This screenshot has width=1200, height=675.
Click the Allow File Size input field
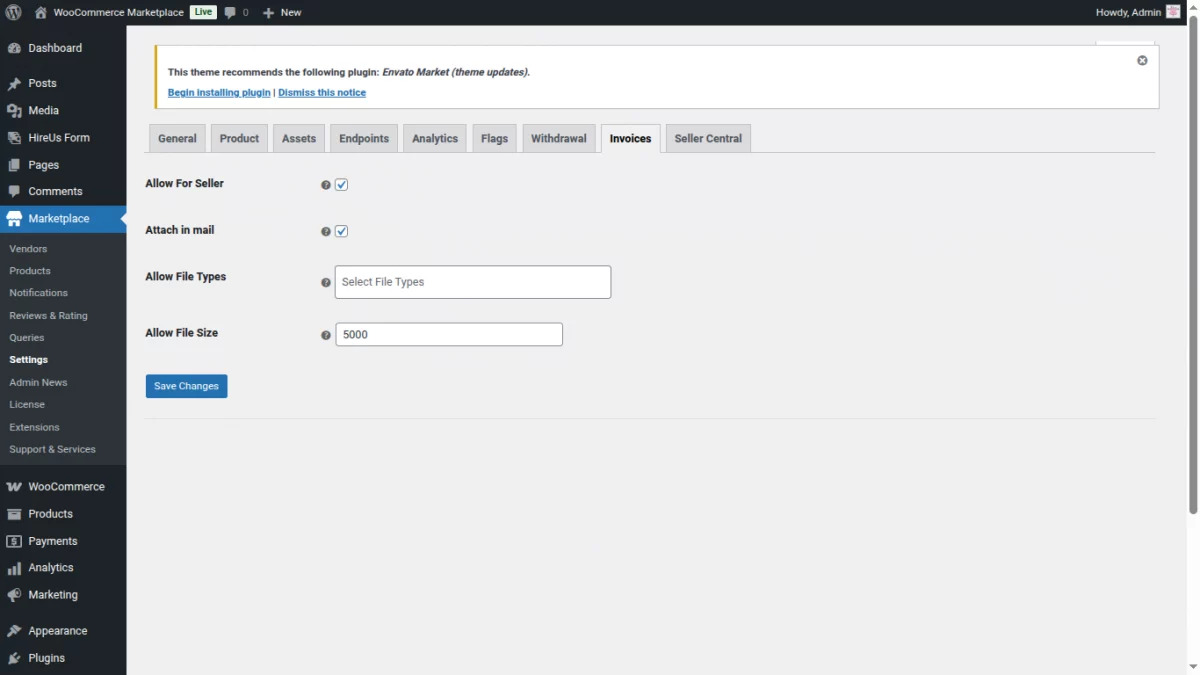(449, 334)
